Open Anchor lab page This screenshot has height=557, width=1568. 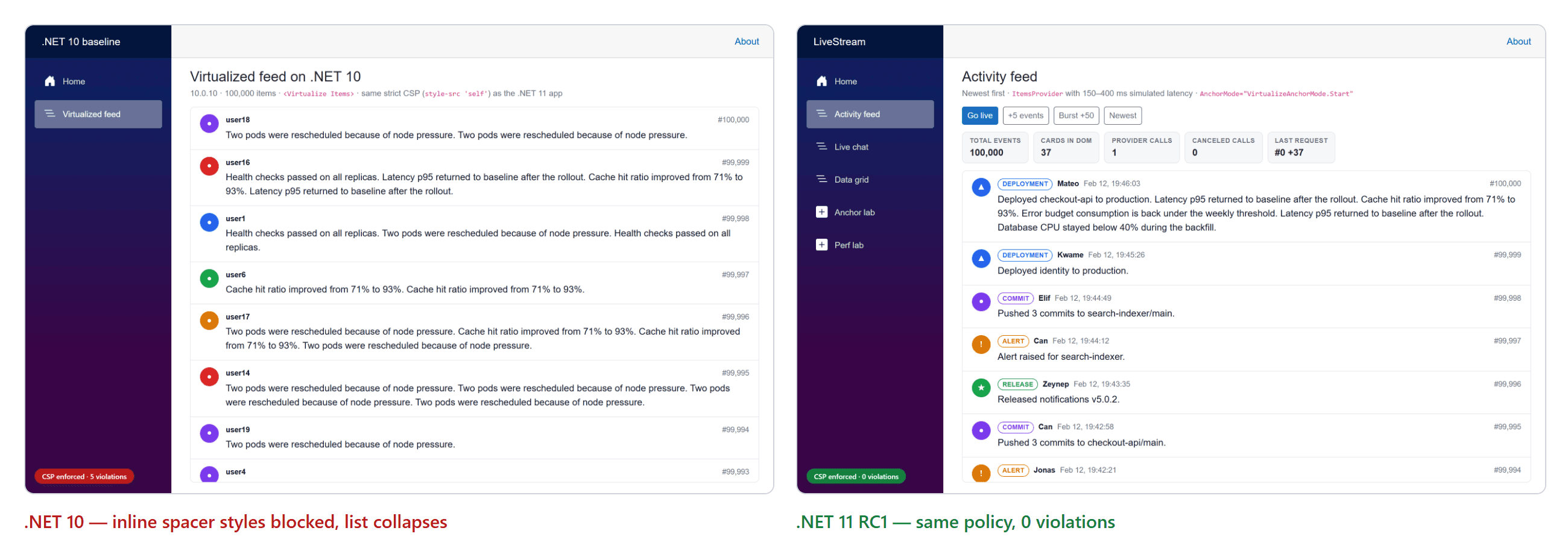coord(870,212)
